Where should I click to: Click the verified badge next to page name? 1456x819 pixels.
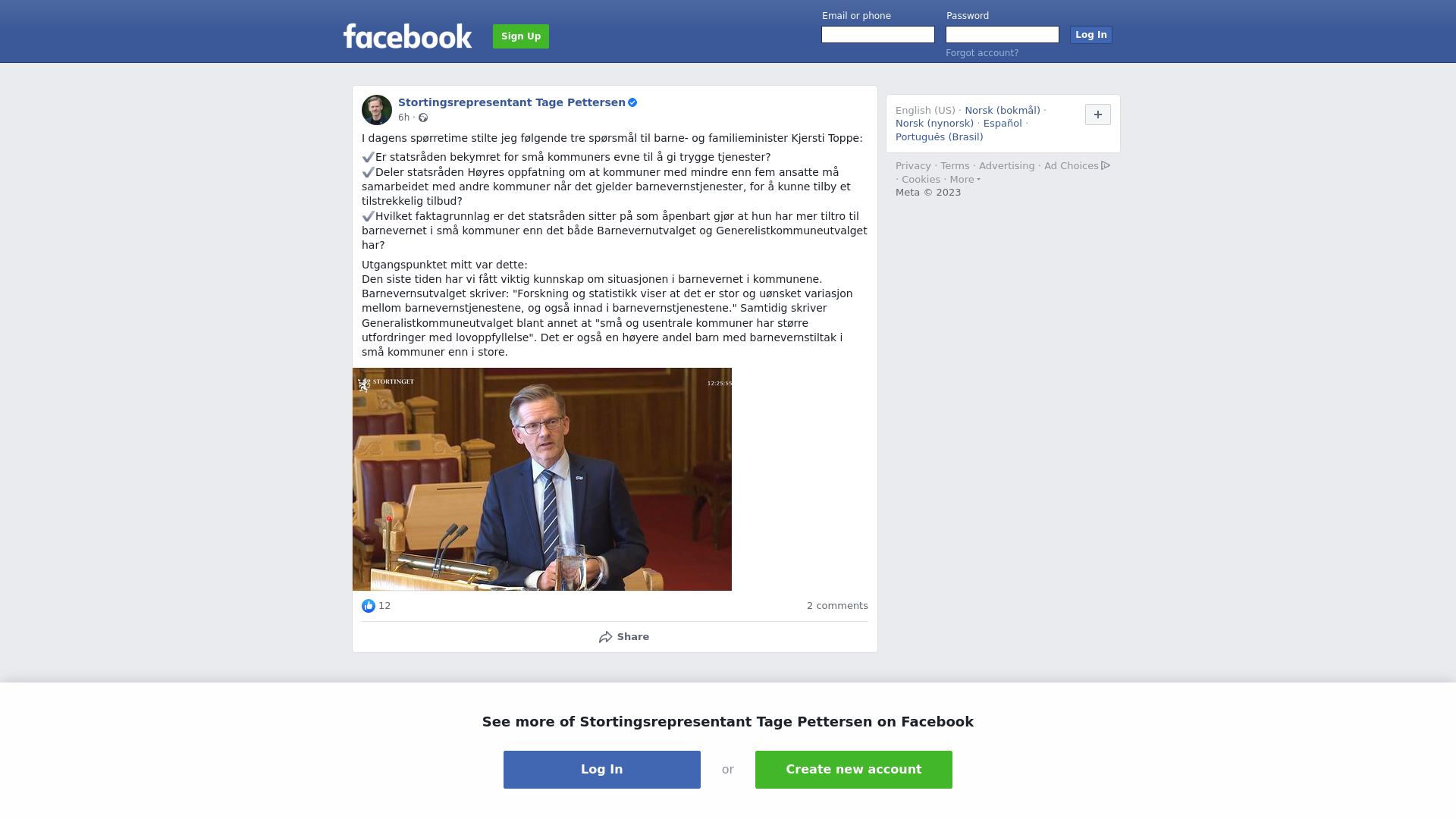[x=632, y=102]
